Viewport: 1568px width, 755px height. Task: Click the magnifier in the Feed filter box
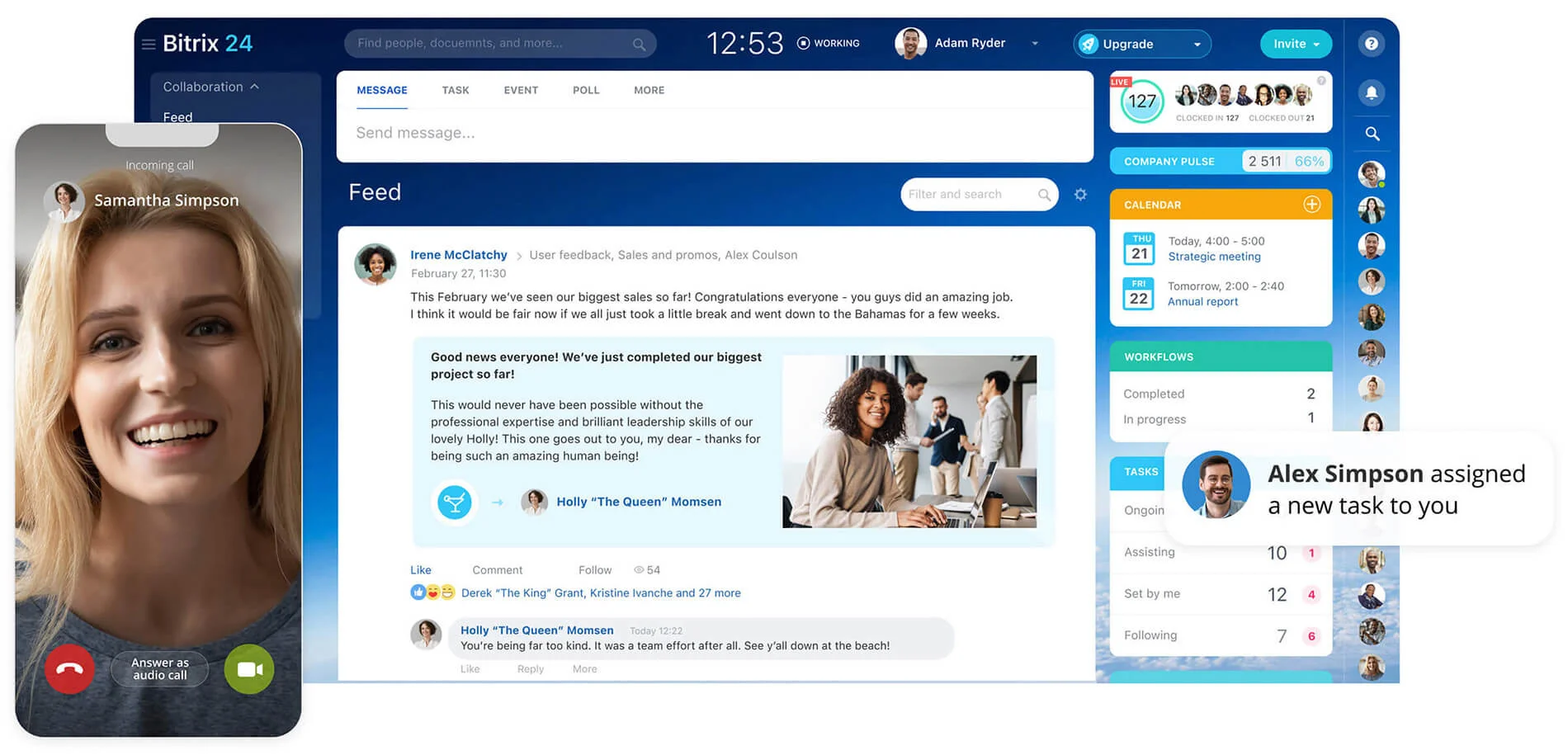coord(1044,195)
